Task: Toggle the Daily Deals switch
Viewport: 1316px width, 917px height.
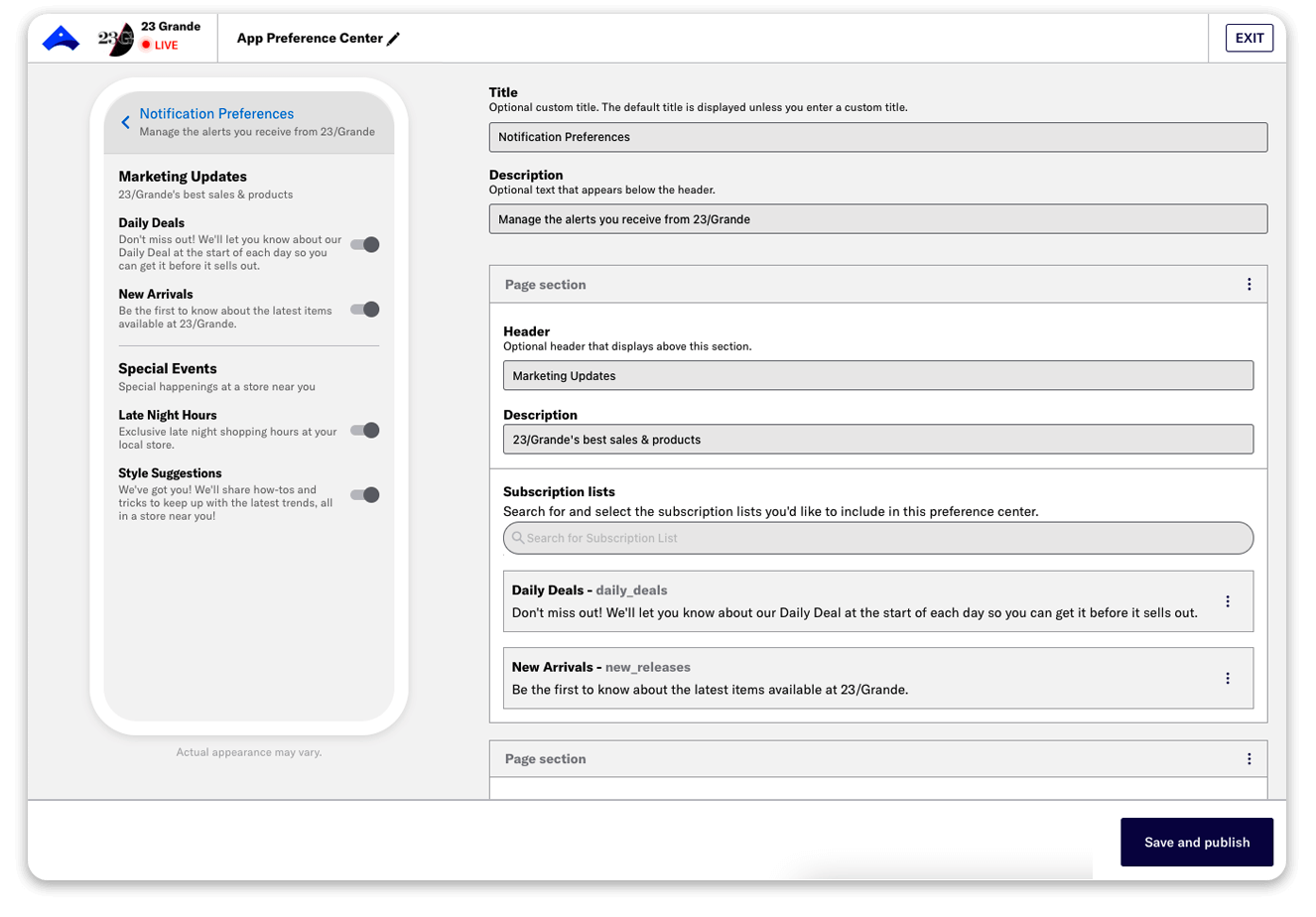Action: (365, 244)
